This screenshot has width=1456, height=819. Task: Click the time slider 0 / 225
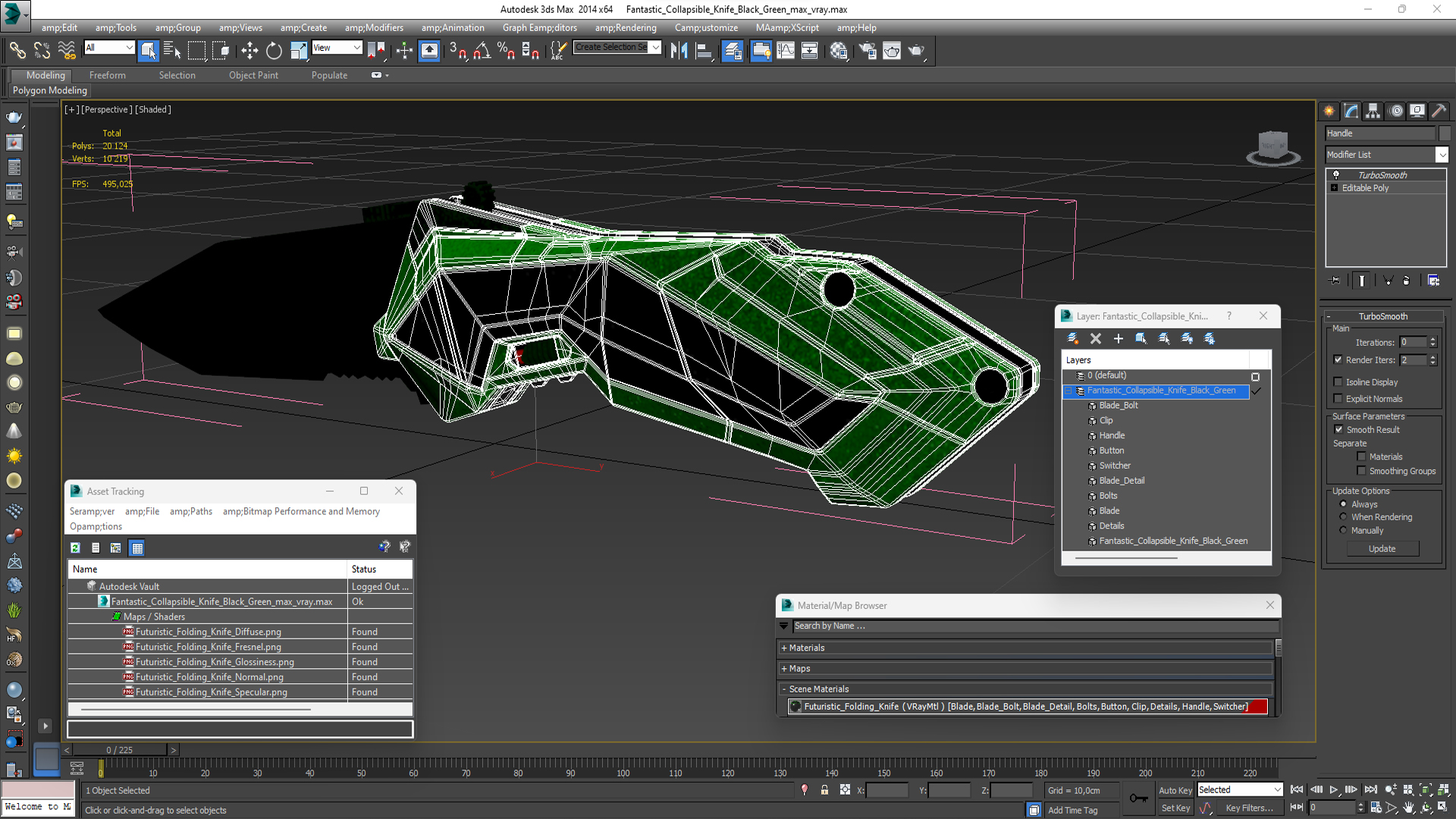(119, 749)
